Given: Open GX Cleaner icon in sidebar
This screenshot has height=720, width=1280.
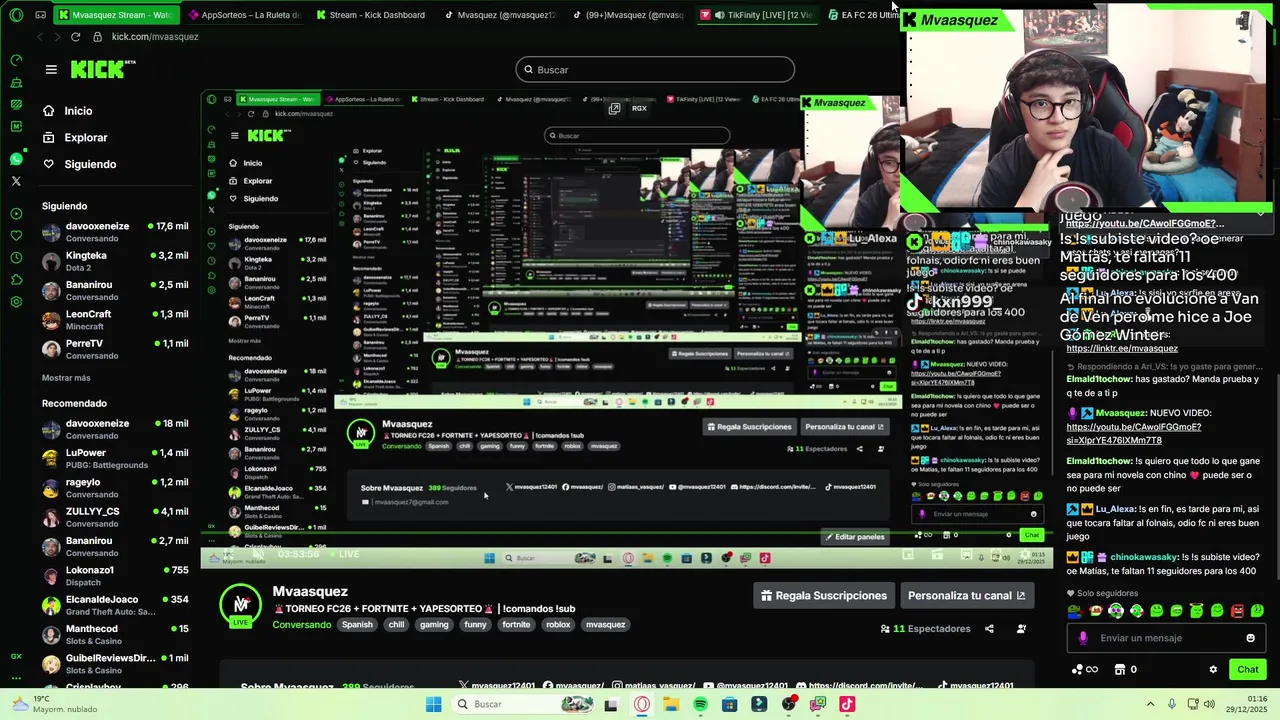Looking at the screenshot, I should [16, 82].
